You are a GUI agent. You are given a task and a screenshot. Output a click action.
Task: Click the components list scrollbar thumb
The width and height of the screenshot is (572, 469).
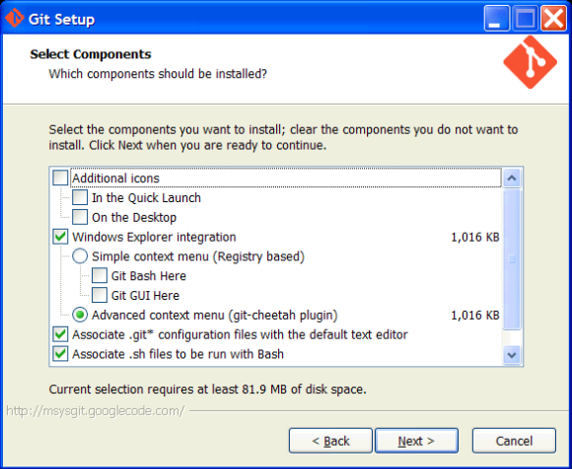[x=512, y=259]
